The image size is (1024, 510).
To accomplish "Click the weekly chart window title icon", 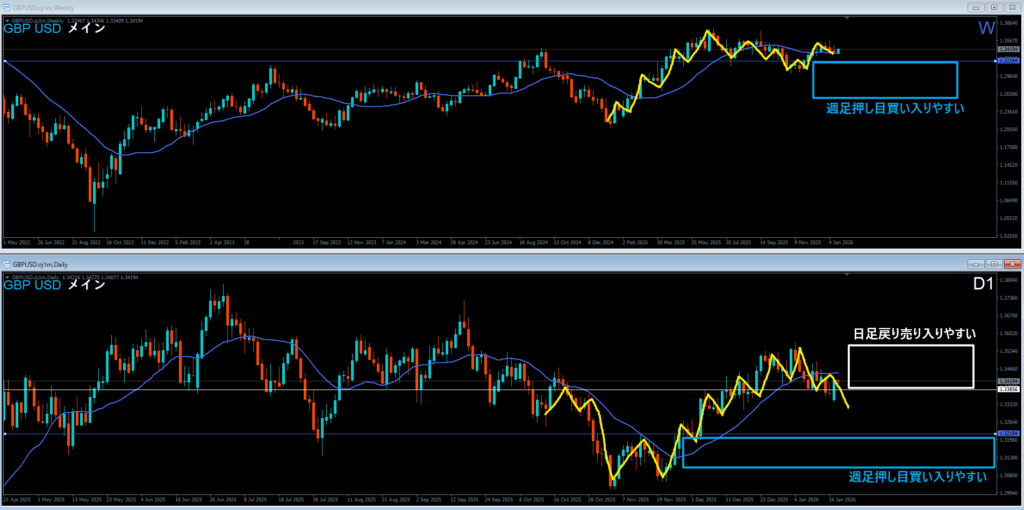I will 6,7.
